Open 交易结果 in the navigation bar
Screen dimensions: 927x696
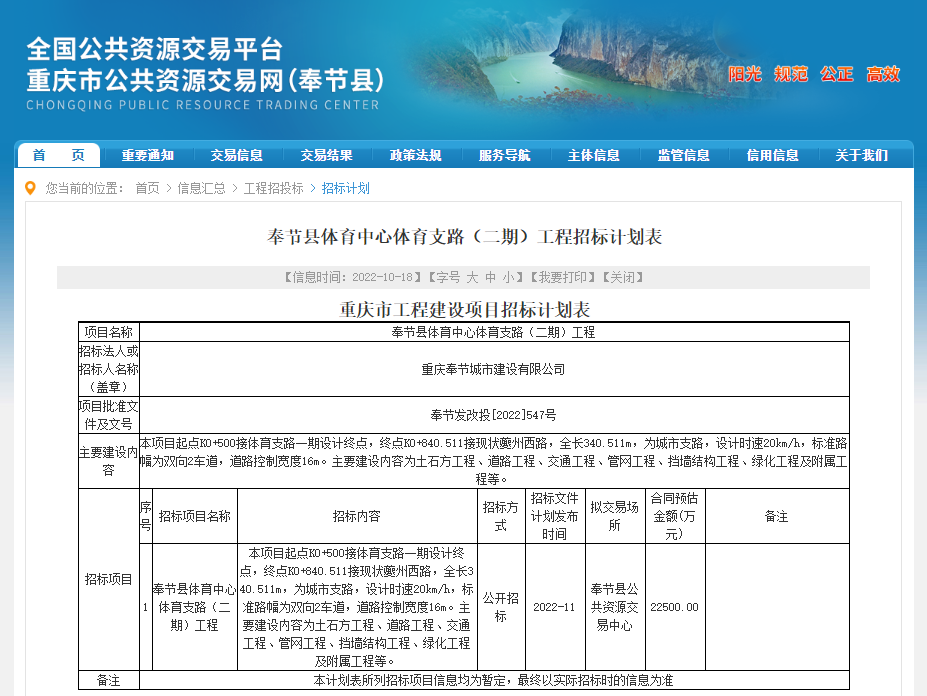click(326, 155)
